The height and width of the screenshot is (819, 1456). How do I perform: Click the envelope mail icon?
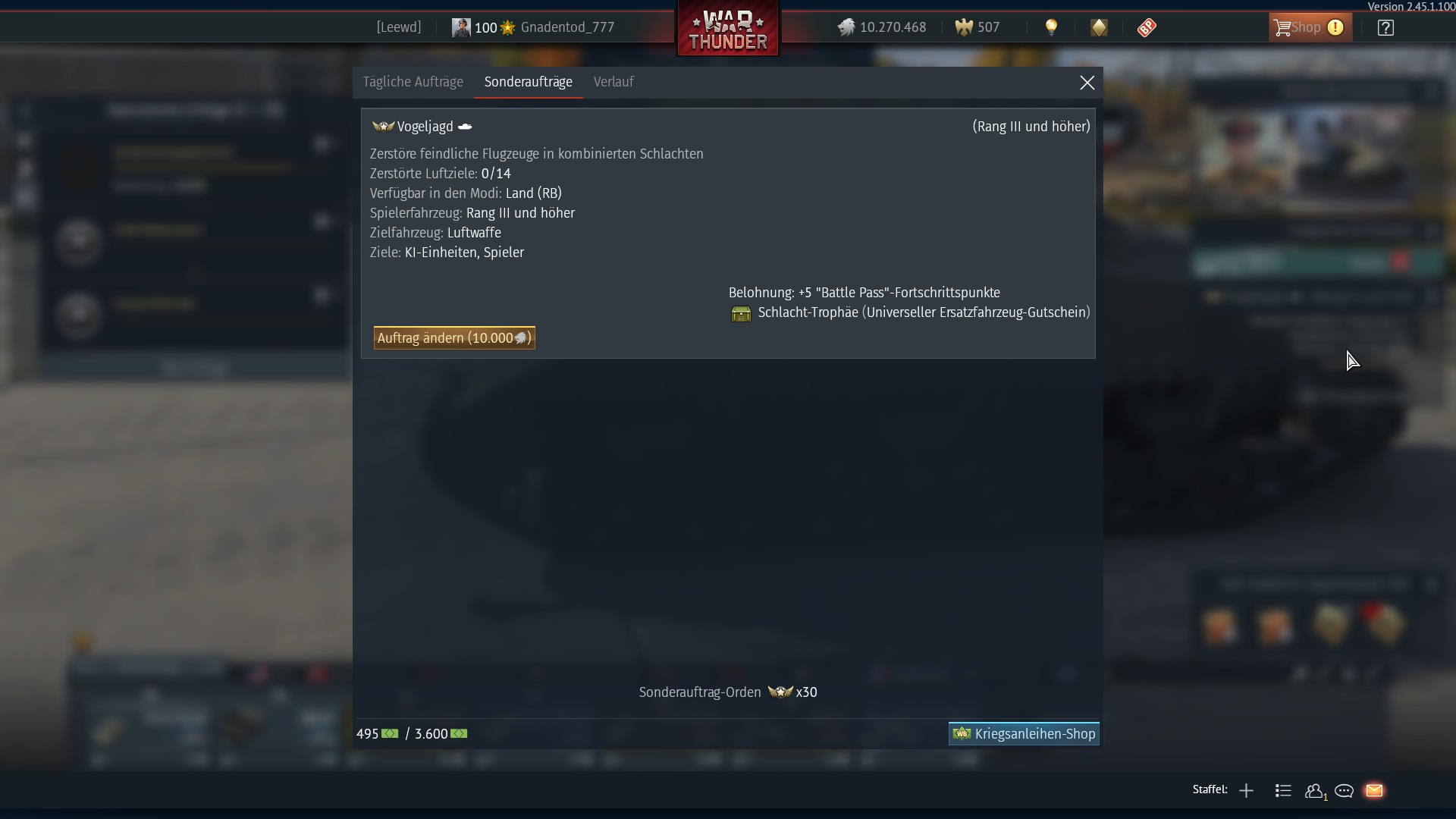(1374, 790)
